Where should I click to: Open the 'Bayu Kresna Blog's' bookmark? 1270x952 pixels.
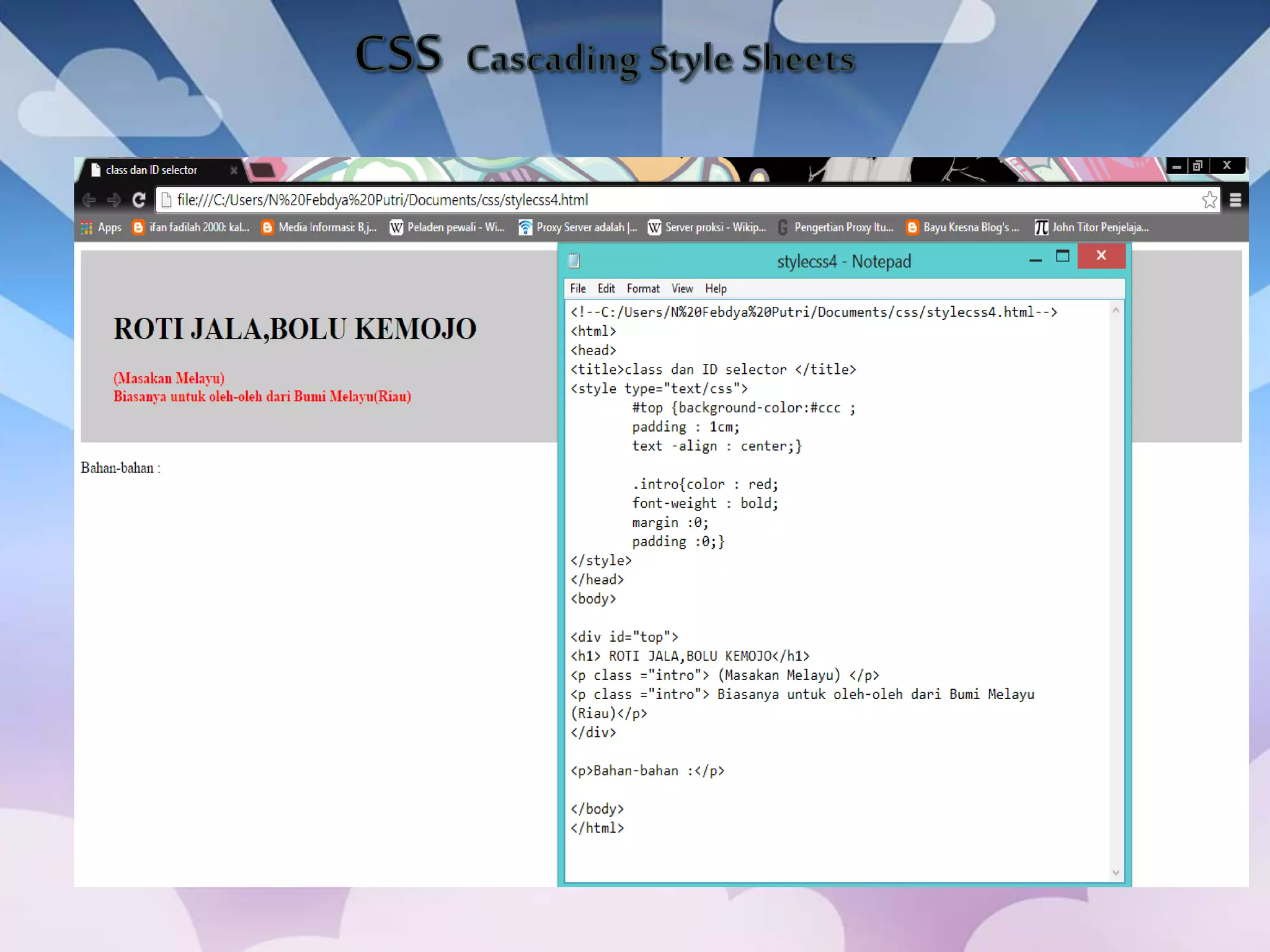click(x=963, y=227)
